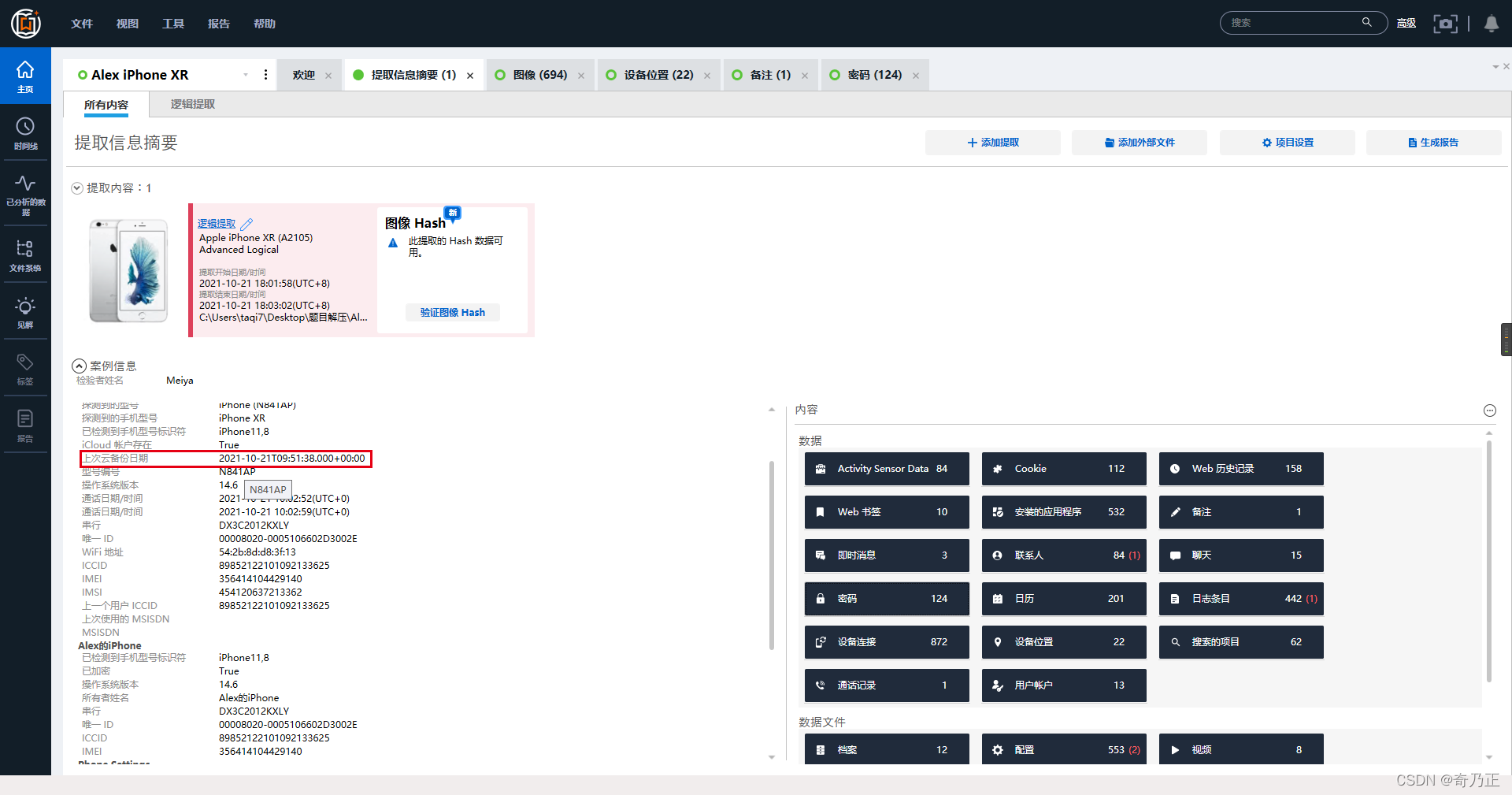The width and height of the screenshot is (1512, 795).
Task: Open the 工具 menu
Action: click(173, 24)
